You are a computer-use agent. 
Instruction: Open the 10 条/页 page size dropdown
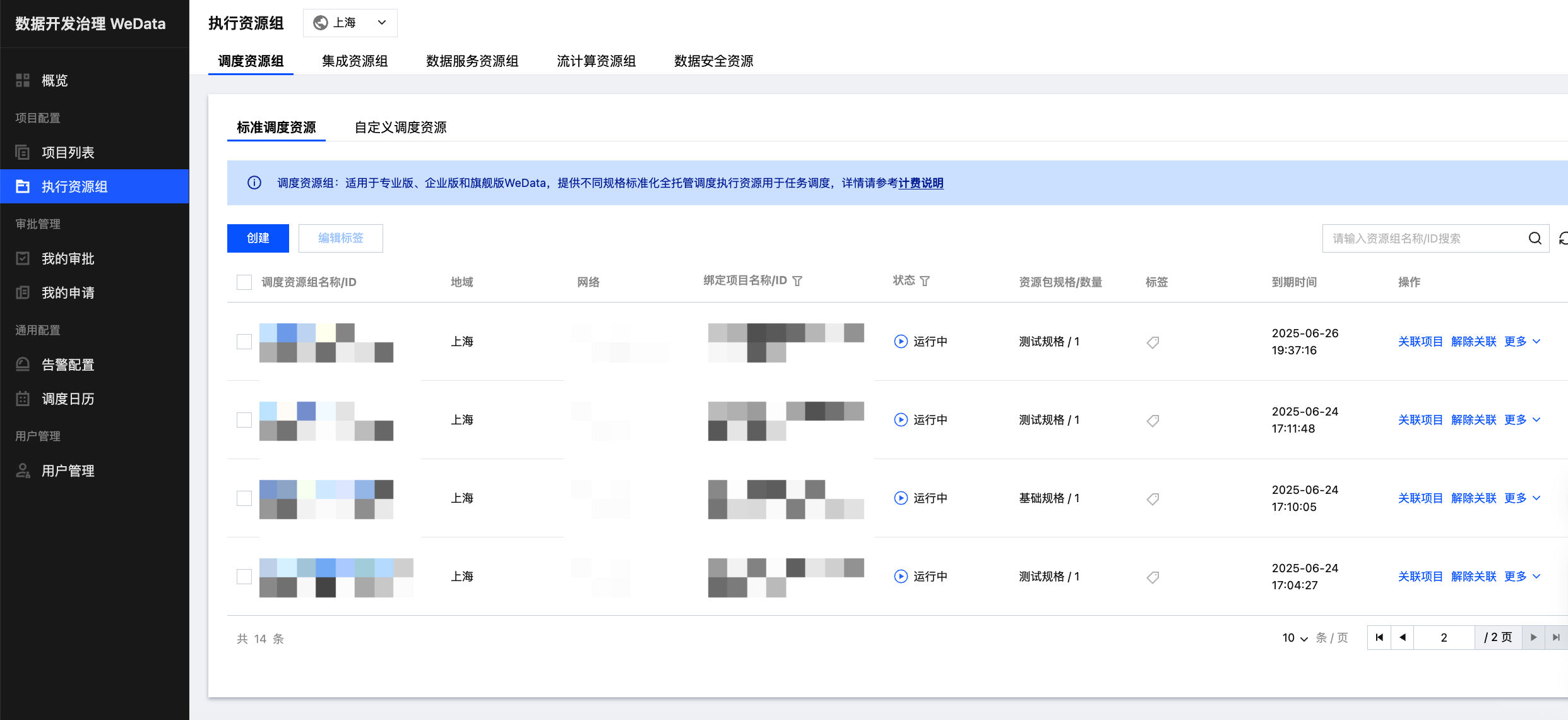click(x=1295, y=638)
